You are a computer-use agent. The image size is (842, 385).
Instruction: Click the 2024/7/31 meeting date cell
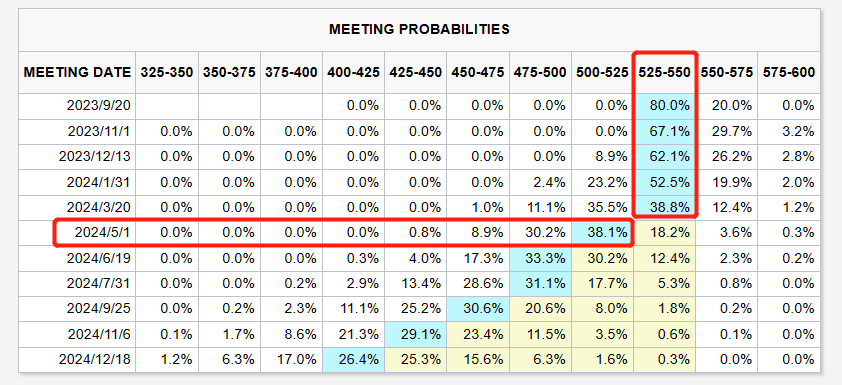pyautogui.click(x=77, y=284)
